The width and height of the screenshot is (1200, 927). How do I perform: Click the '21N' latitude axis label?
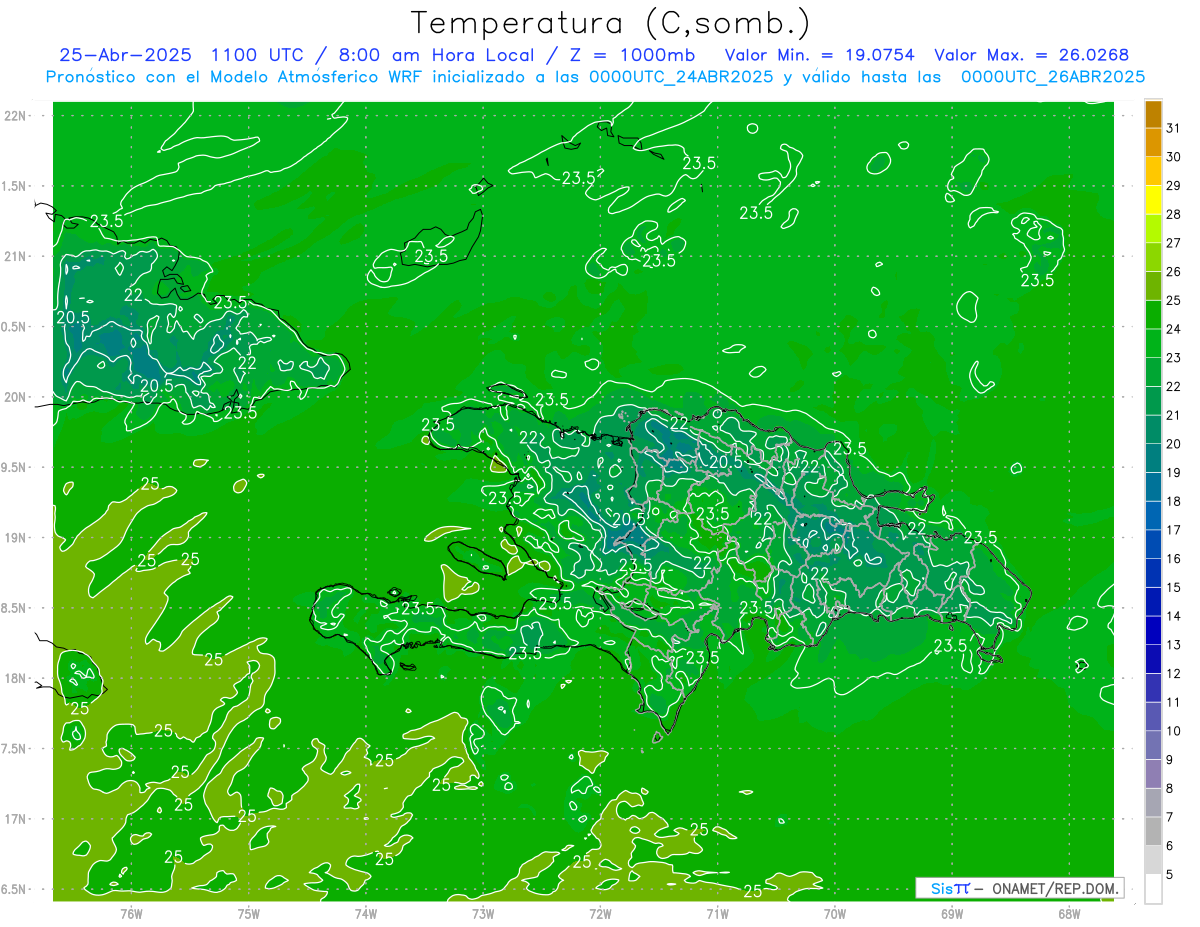(15, 256)
